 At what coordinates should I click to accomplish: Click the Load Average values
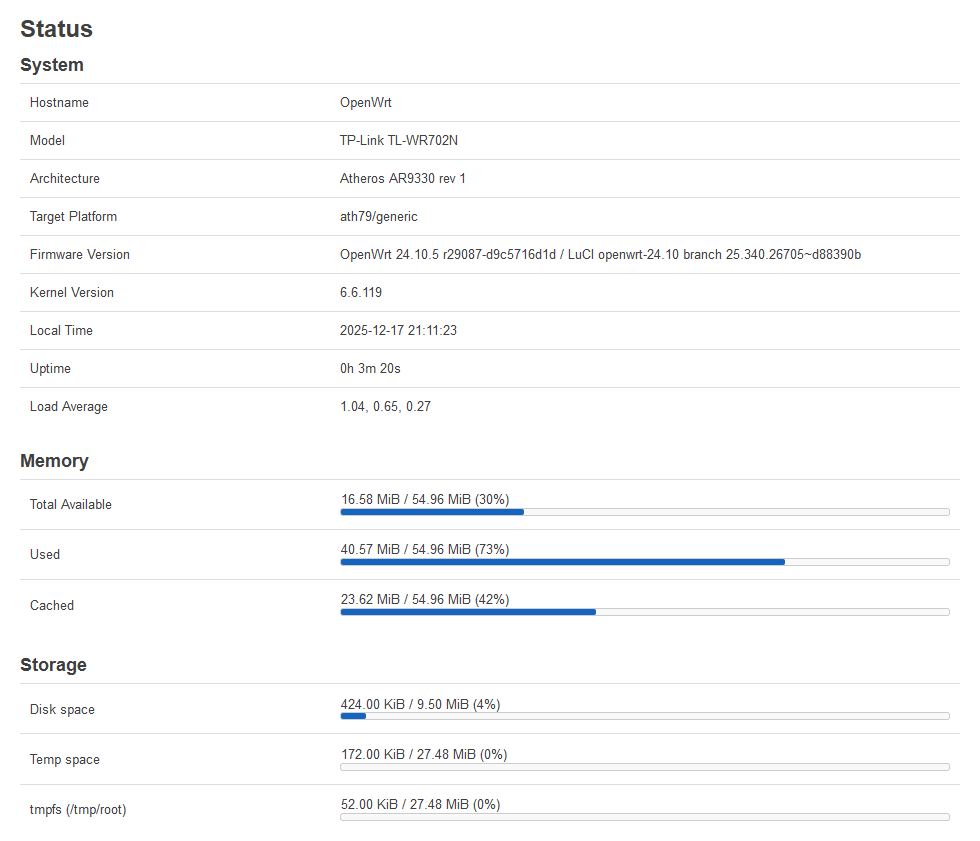pyautogui.click(x=385, y=407)
